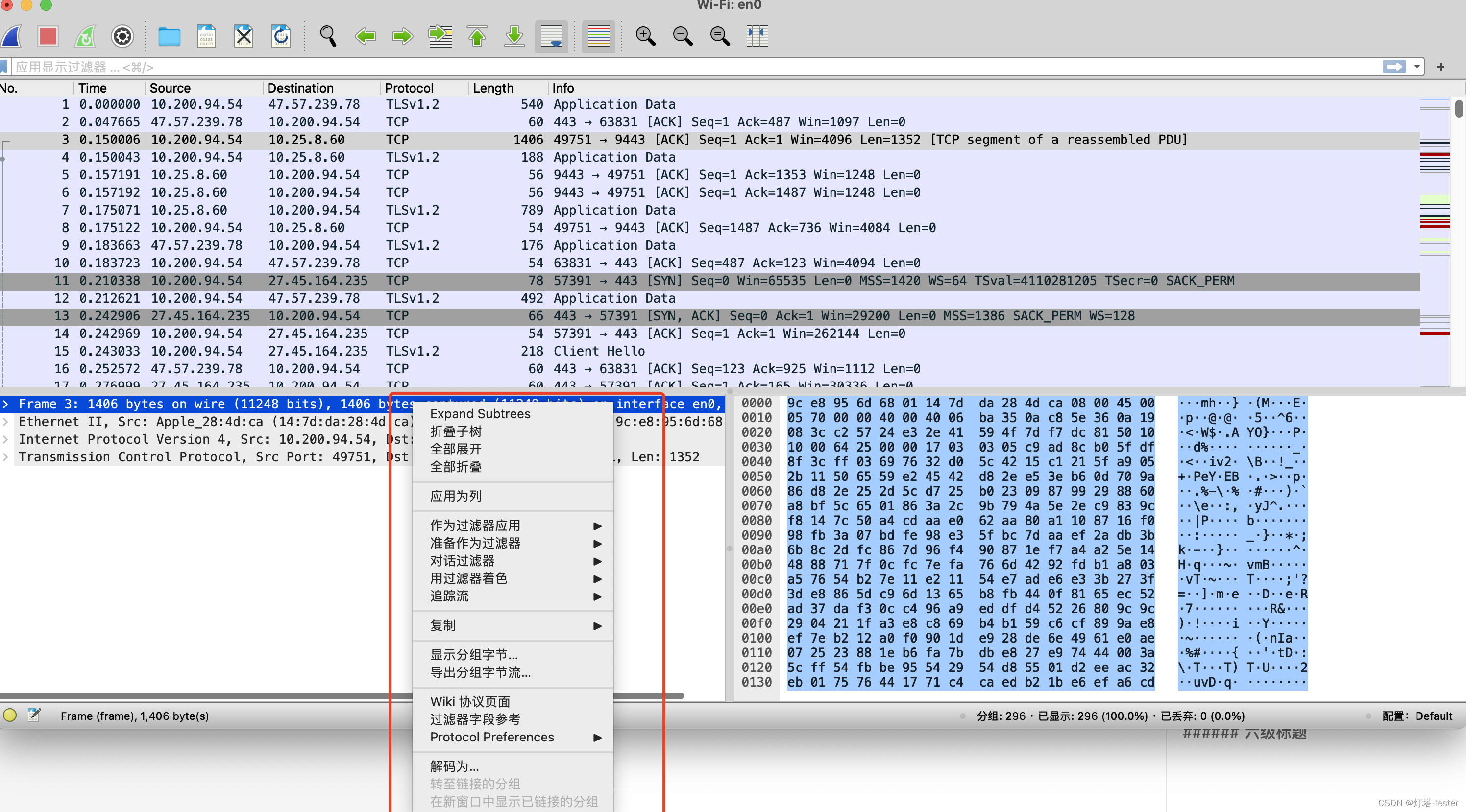This screenshot has width=1466, height=812.
Task: Focus the display filter input field
Action: pos(694,67)
